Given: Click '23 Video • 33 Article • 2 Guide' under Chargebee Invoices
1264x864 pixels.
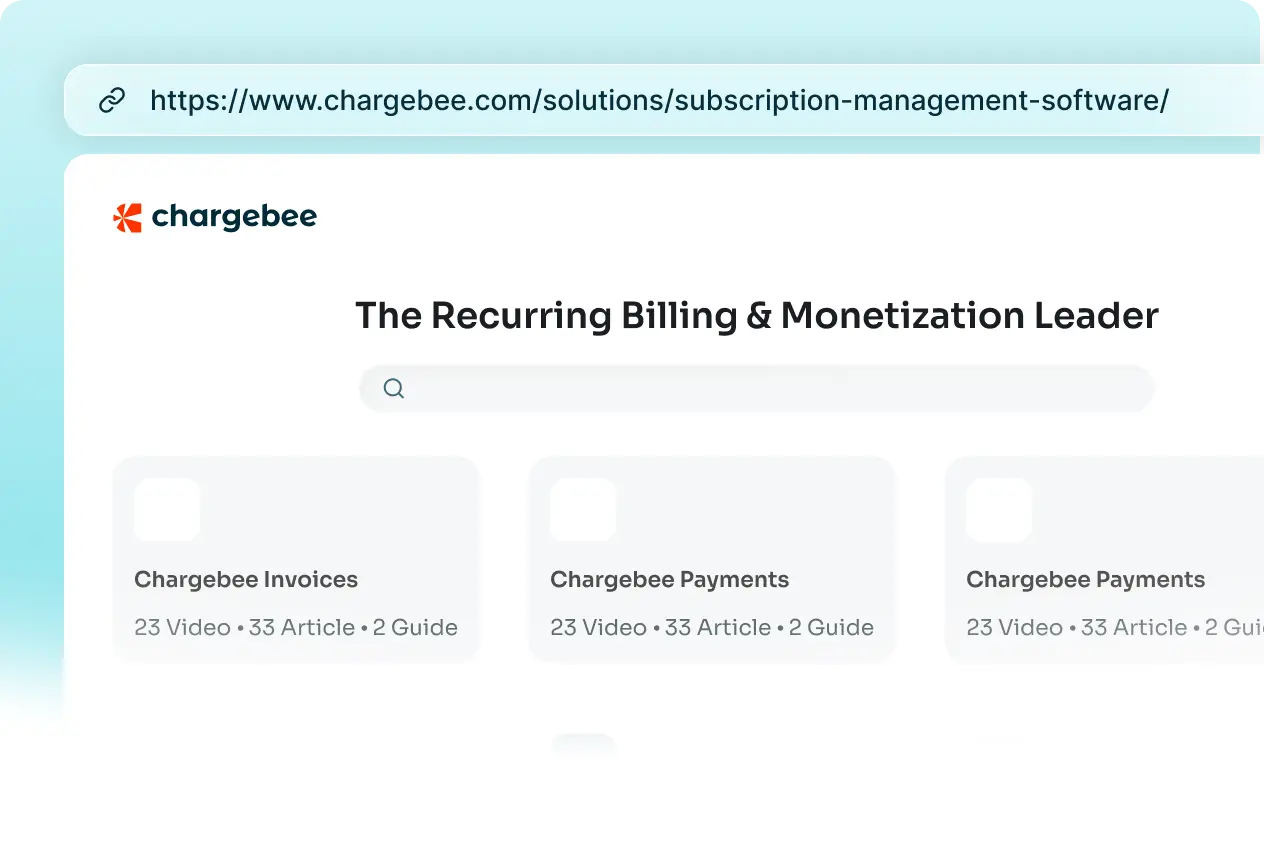Looking at the screenshot, I should [x=296, y=628].
